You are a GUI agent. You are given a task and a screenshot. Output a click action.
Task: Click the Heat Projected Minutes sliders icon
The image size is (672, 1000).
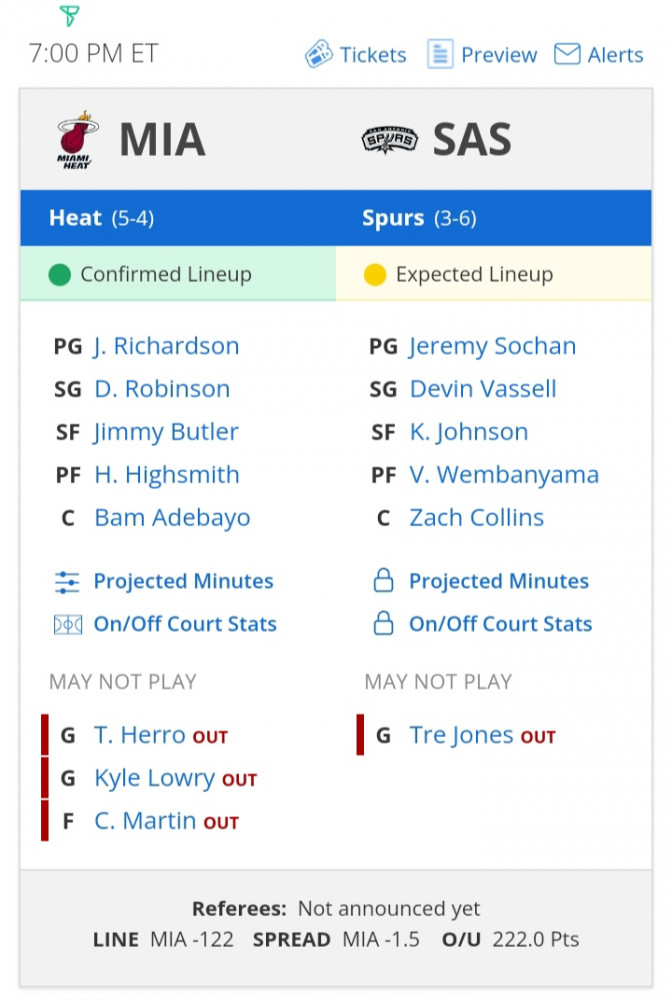[67, 582]
